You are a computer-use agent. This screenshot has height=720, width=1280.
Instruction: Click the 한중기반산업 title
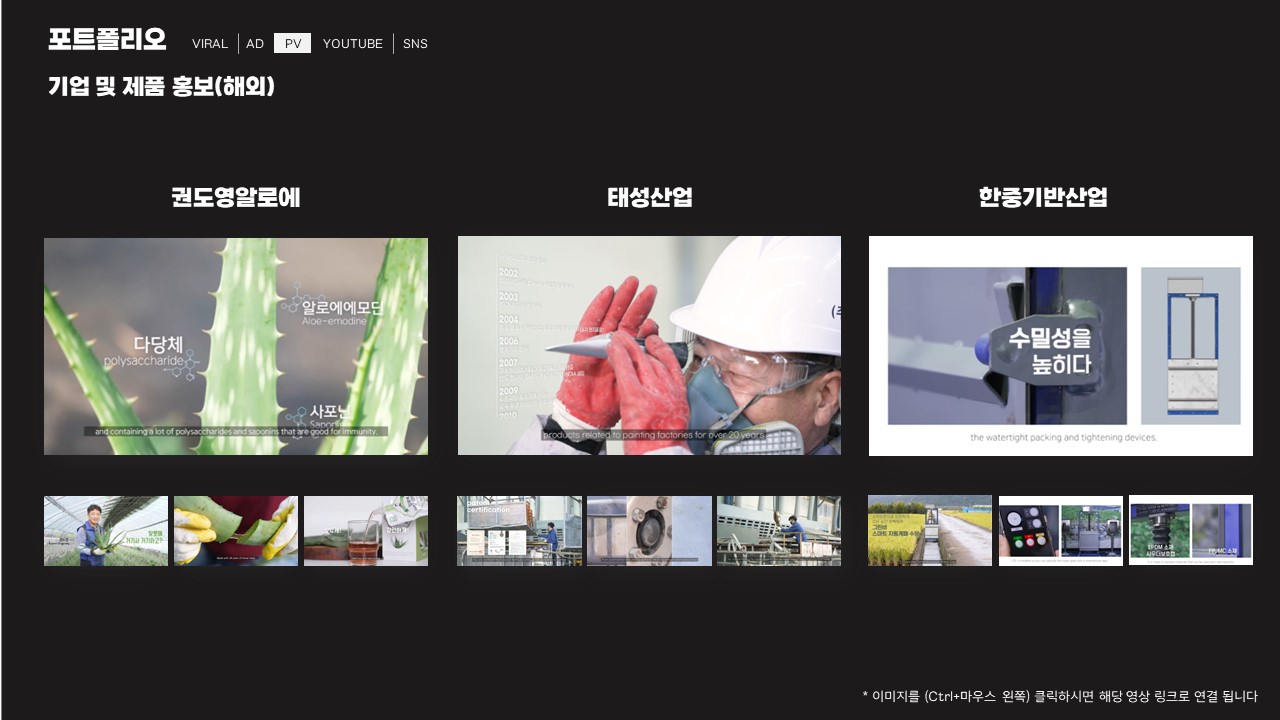click(1043, 197)
